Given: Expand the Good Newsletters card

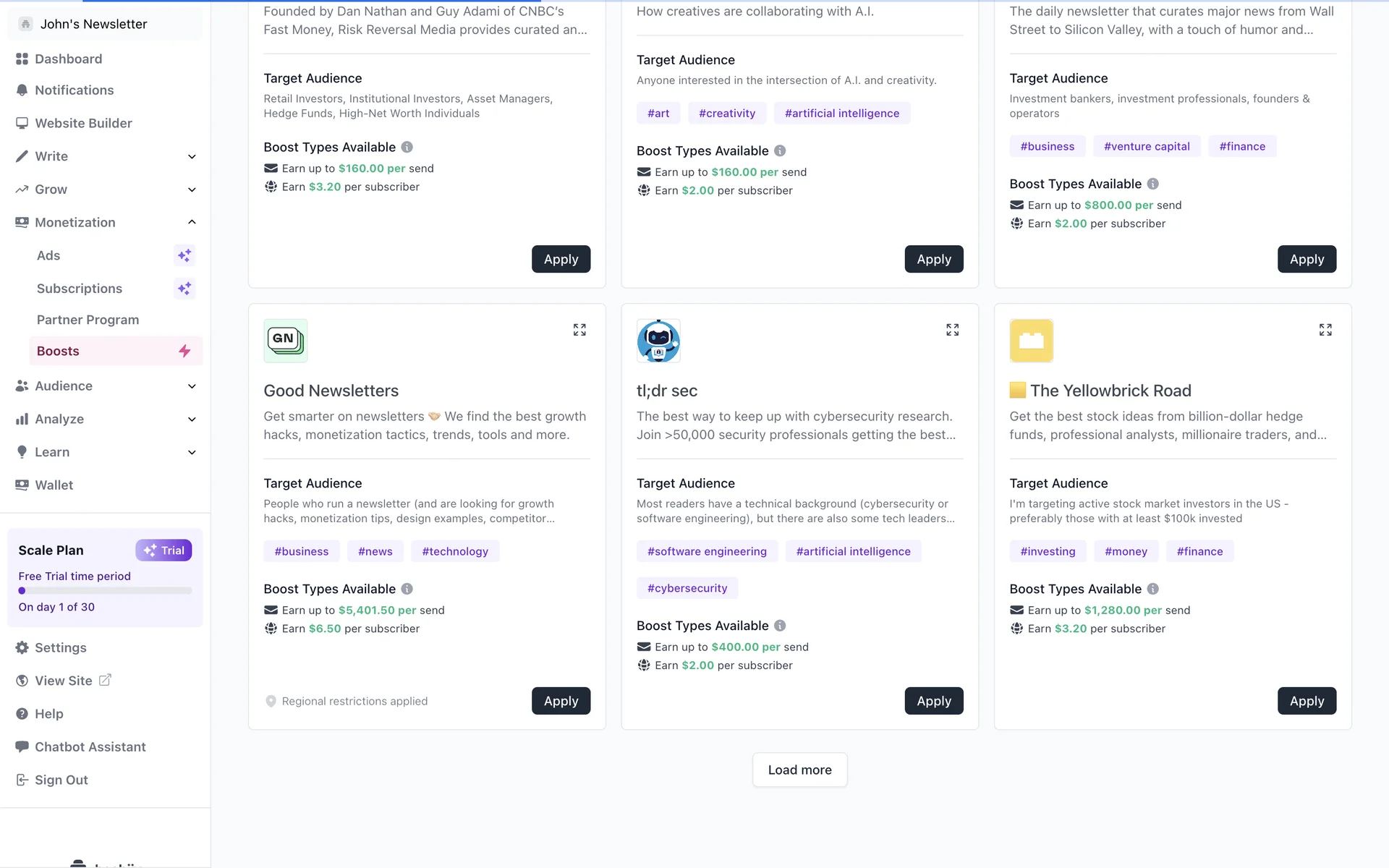Looking at the screenshot, I should click(x=579, y=330).
